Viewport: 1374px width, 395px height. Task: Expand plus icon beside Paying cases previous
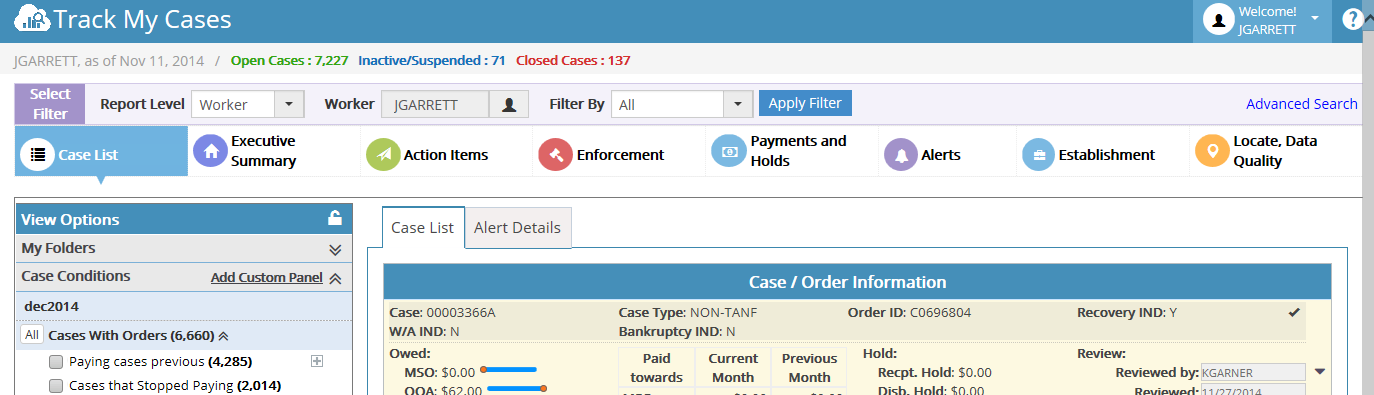316,360
